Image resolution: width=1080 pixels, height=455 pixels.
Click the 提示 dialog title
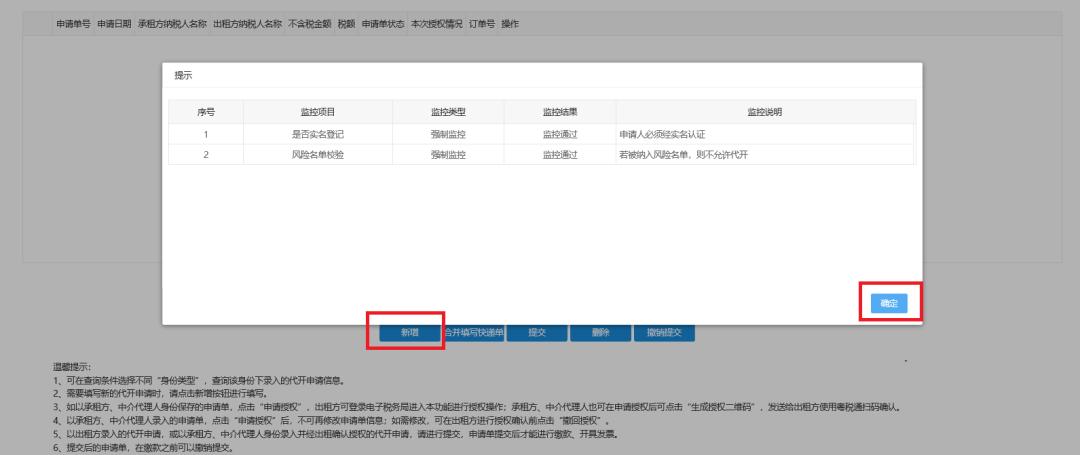pyautogui.click(x=183, y=76)
